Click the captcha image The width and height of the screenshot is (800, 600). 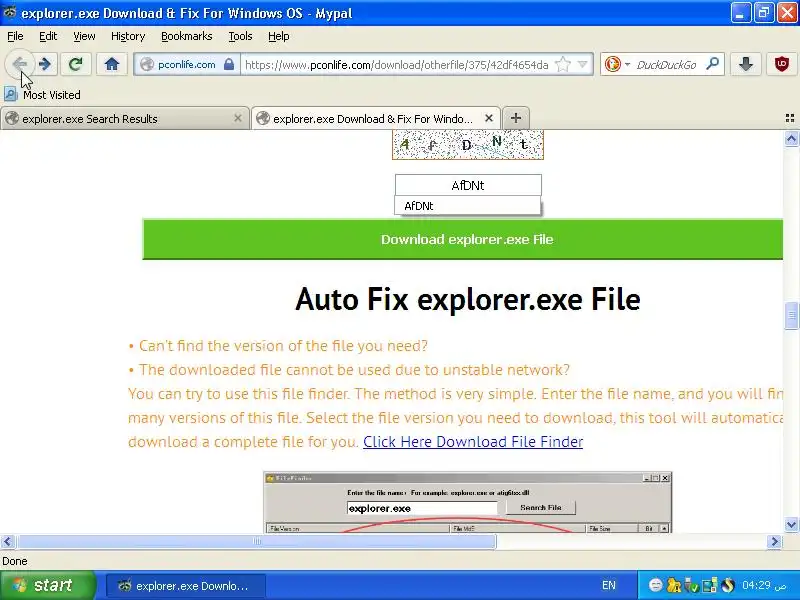tap(468, 144)
